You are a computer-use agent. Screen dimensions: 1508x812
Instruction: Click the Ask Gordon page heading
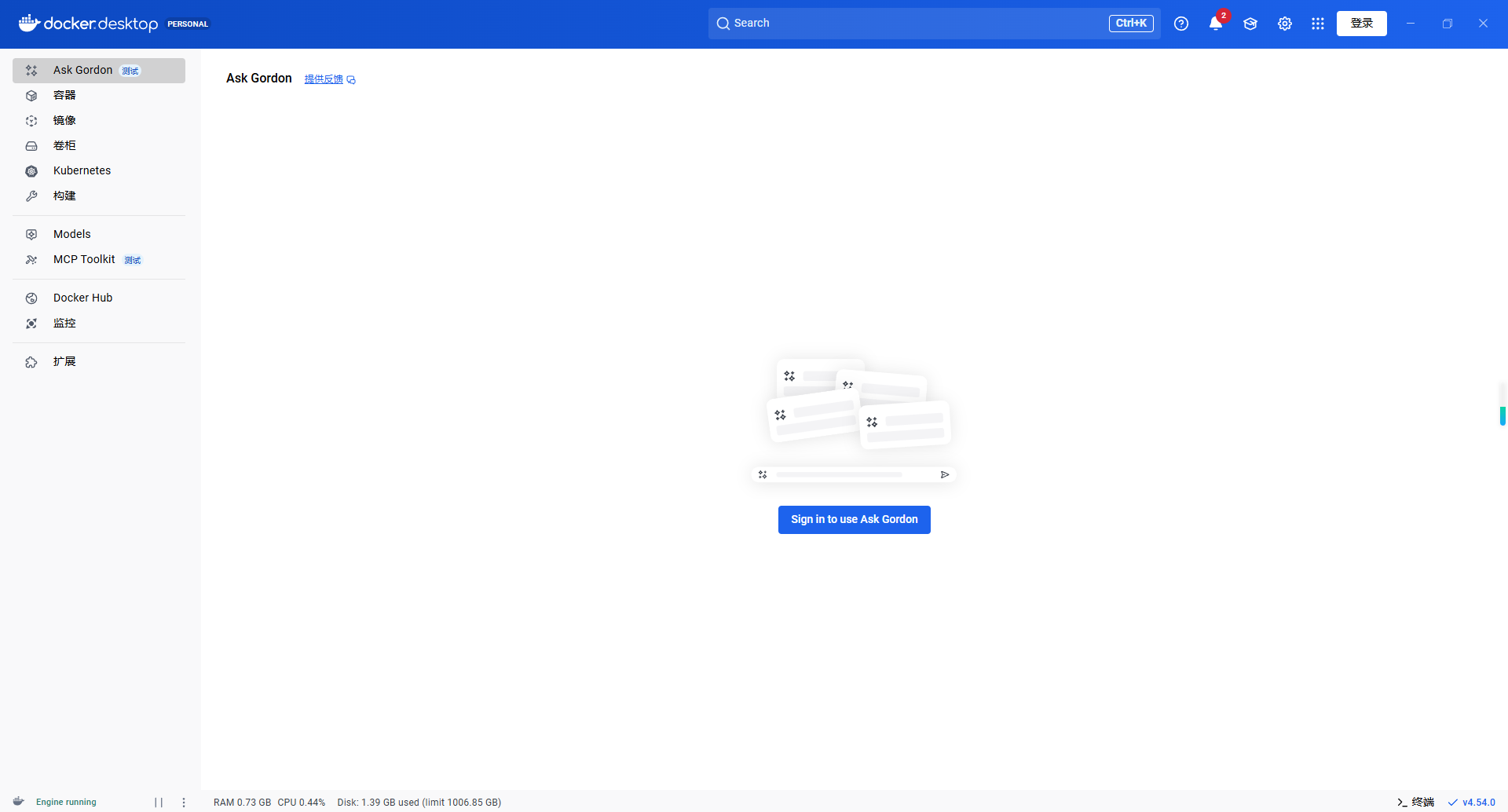pyautogui.click(x=259, y=79)
